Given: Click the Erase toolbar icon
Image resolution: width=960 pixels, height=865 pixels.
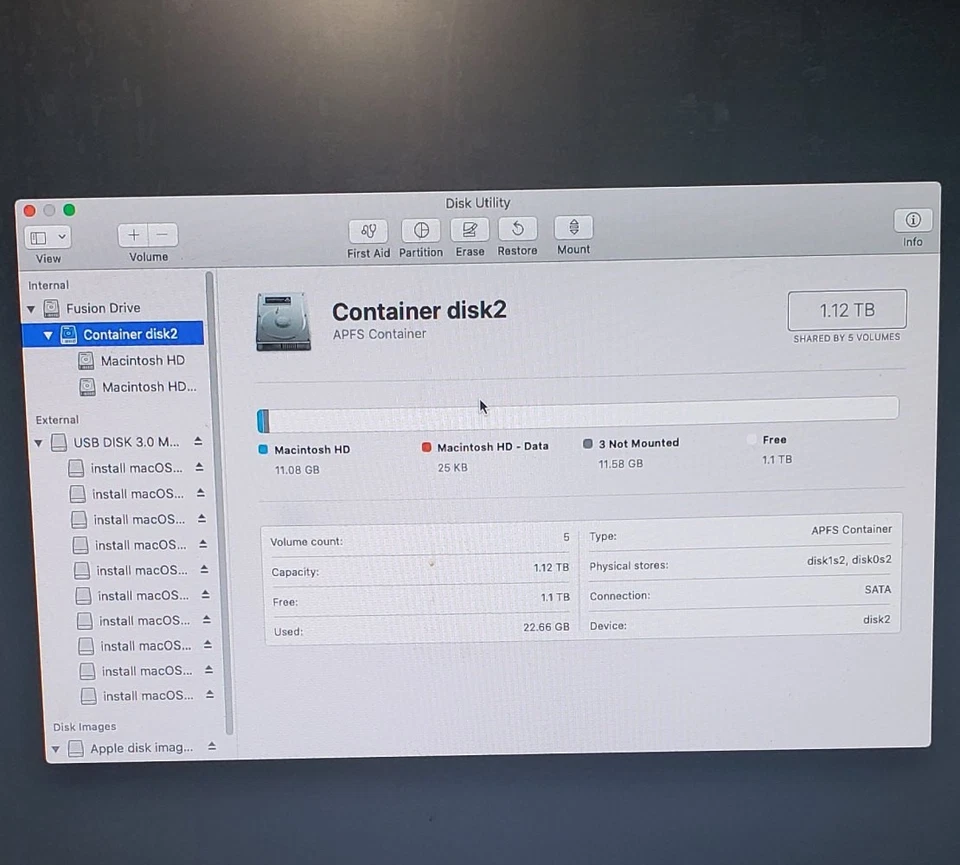Looking at the screenshot, I should tap(469, 229).
